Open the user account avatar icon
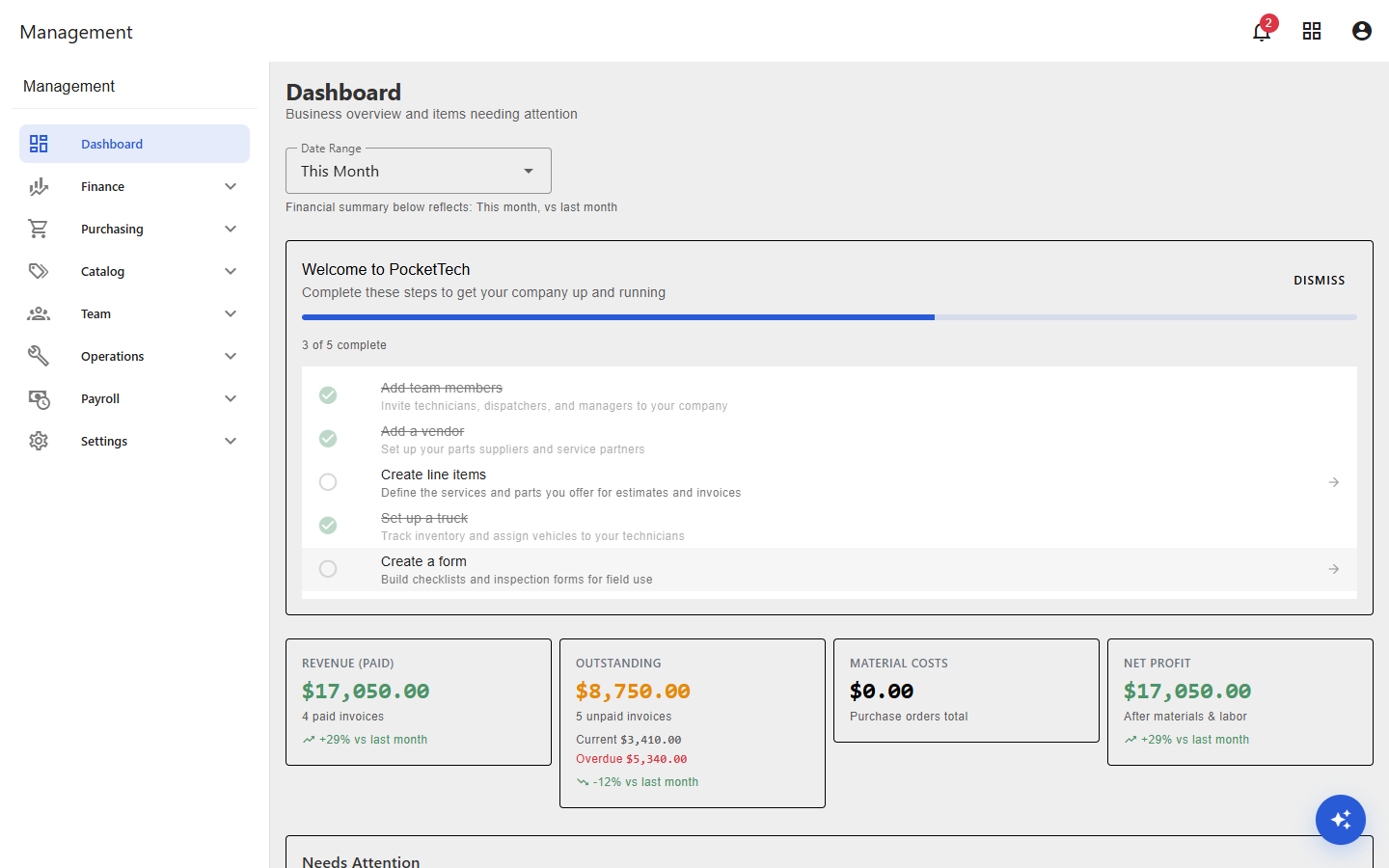The width and height of the screenshot is (1389, 868). point(1362,32)
